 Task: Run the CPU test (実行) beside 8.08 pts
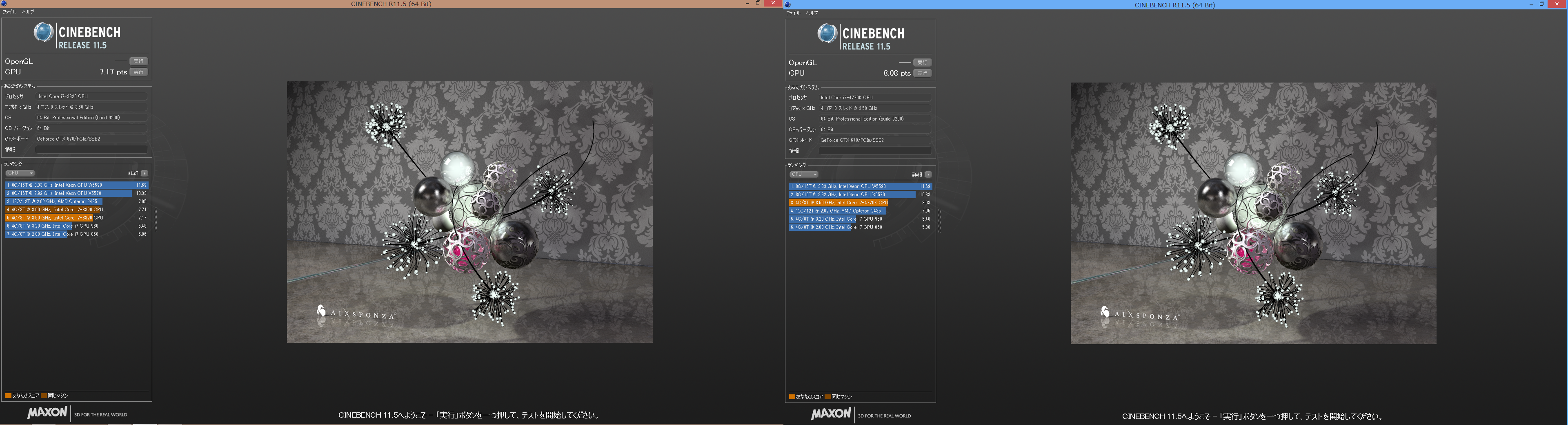[x=923, y=73]
